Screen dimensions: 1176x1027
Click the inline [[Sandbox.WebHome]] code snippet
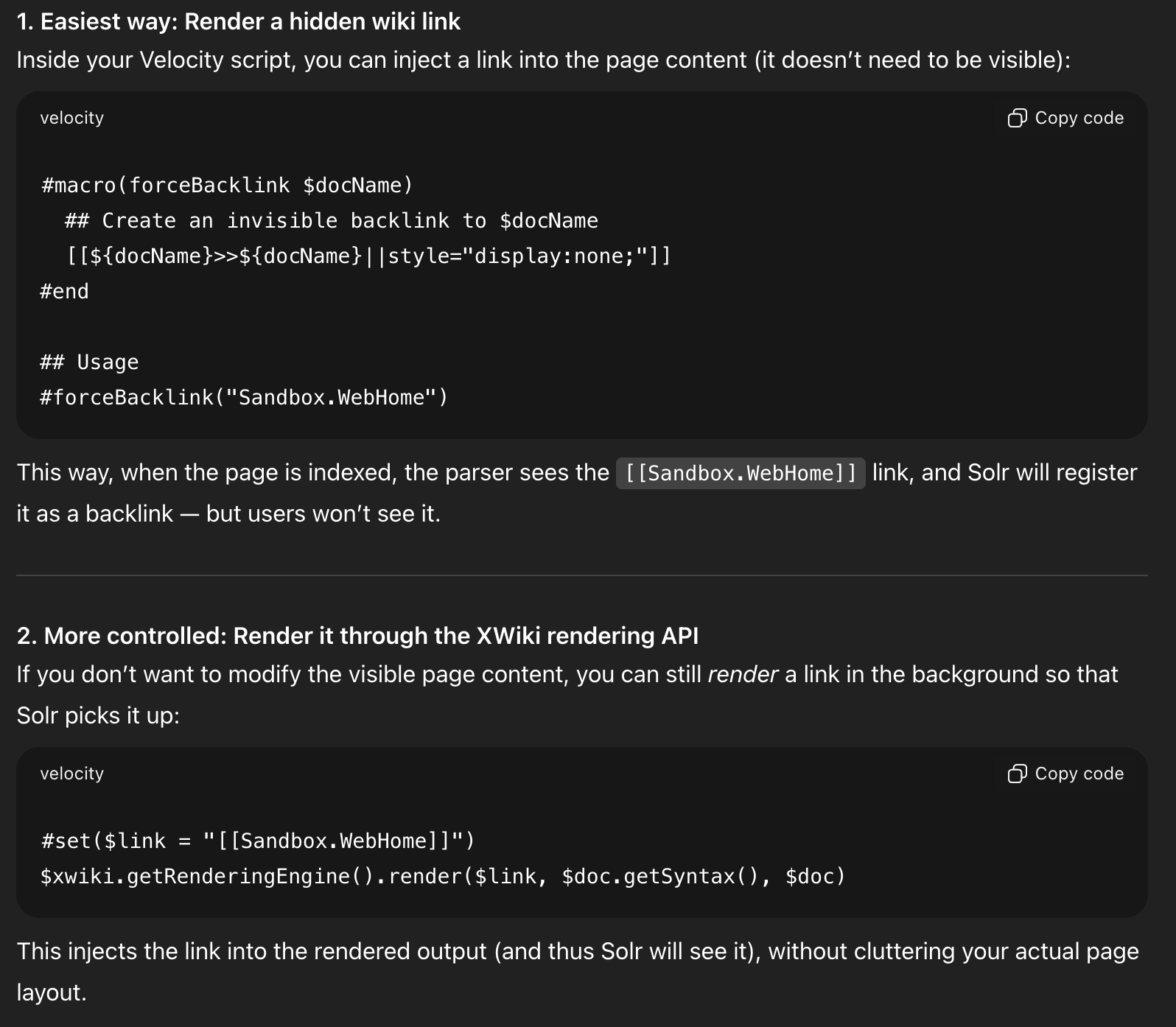click(740, 473)
